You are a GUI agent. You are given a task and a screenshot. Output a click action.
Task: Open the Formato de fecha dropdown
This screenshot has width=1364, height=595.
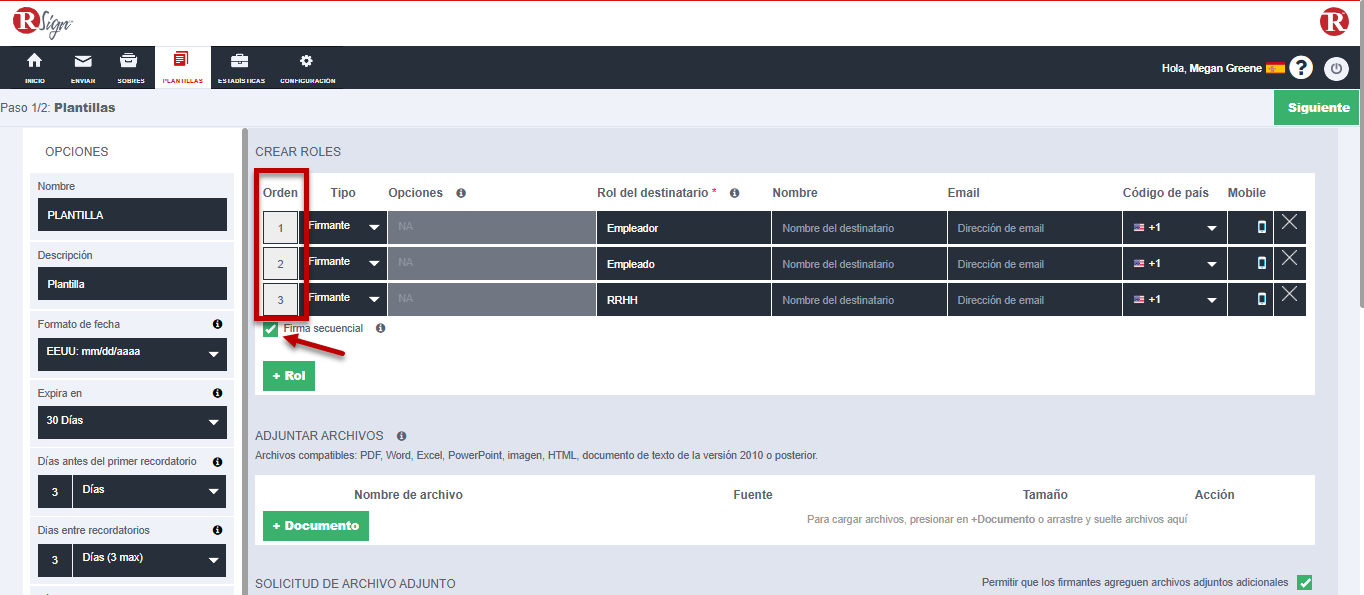point(132,354)
